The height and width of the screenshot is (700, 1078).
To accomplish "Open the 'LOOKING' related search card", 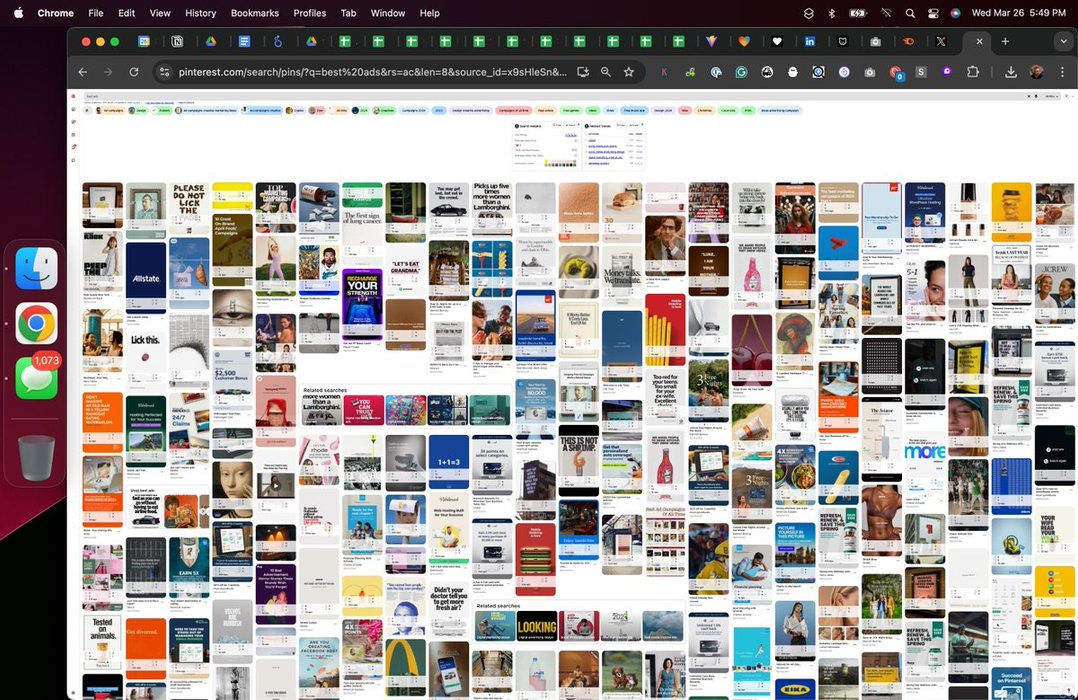I will click(x=537, y=626).
